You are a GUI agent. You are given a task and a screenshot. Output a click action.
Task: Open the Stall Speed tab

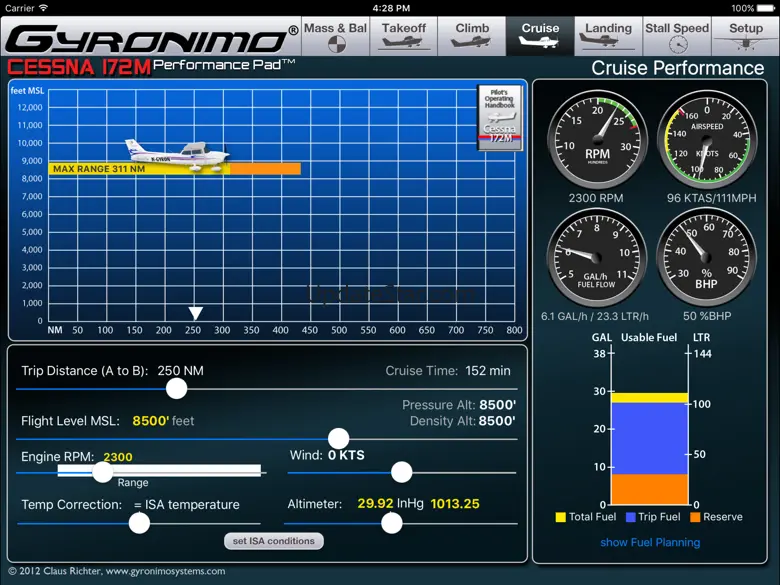point(677,35)
